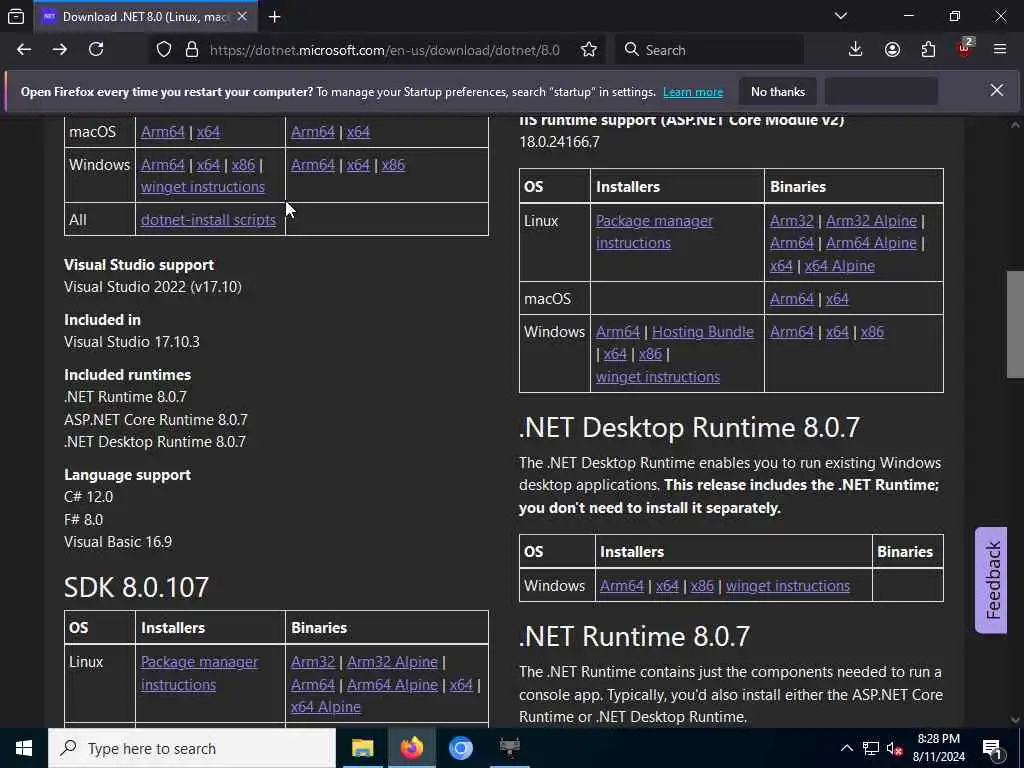The height and width of the screenshot is (768, 1024).
Task: Switch to Firefox in the taskbar
Action: [411, 748]
